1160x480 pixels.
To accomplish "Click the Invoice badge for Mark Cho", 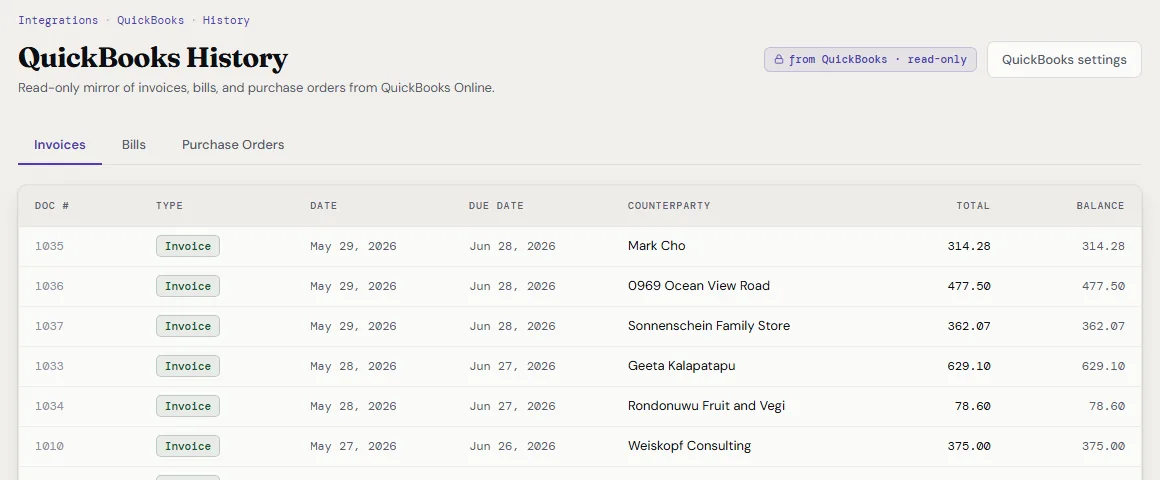I will coord(188,246).
